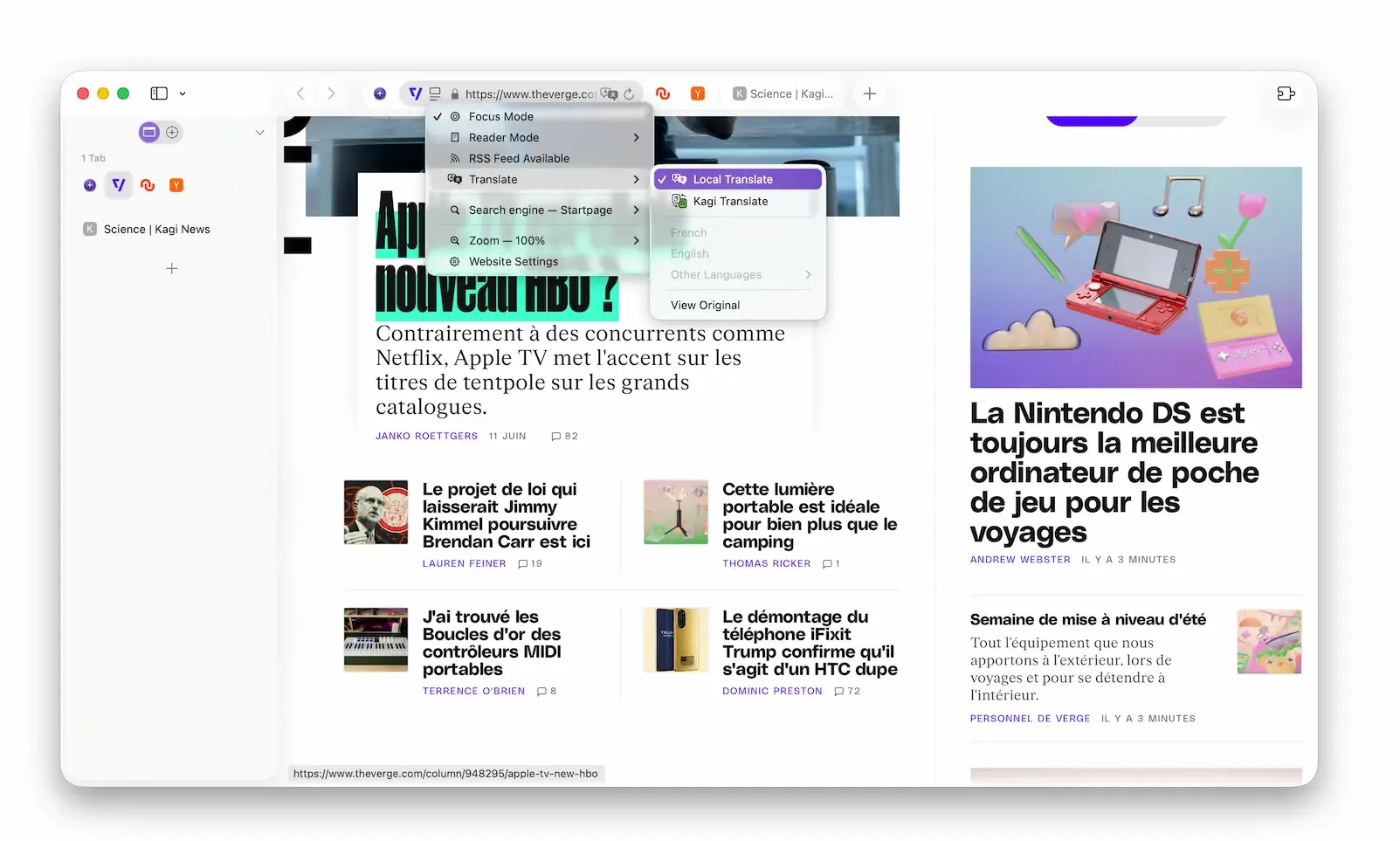Open author link Dominic Preston

pyautogui.click(x=772, y=691)
